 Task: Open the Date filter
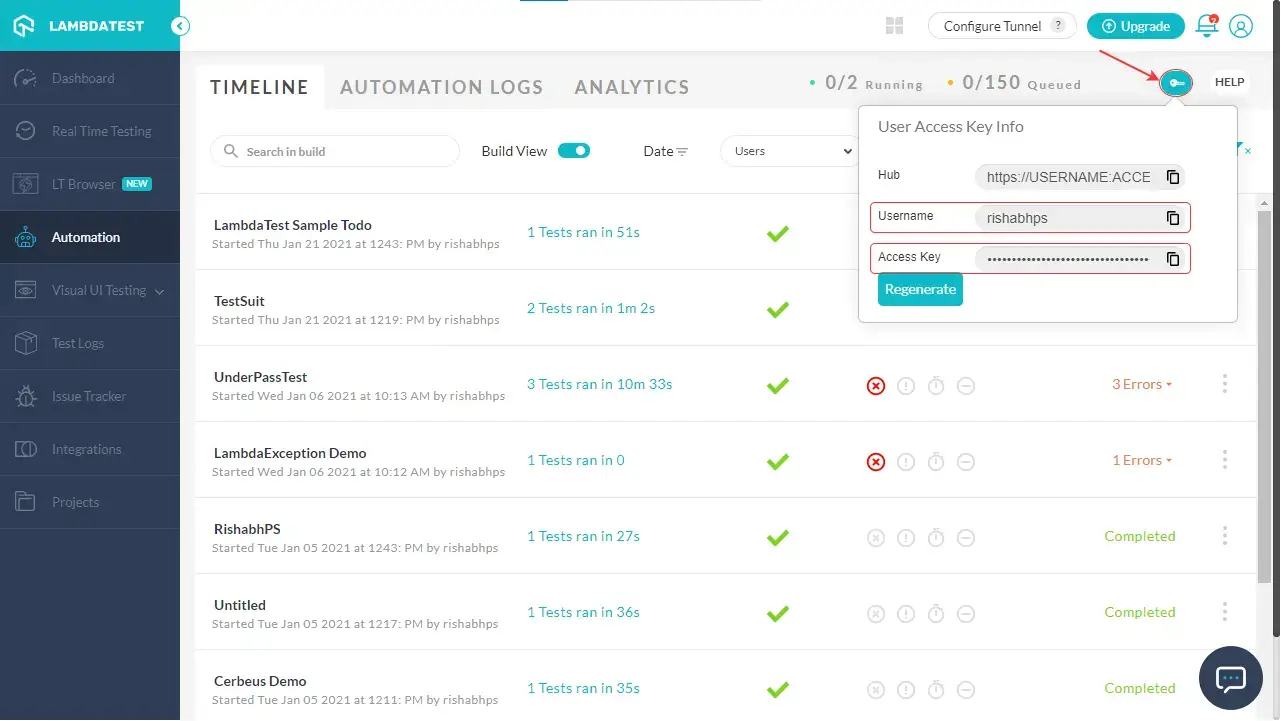[x=665, y=150]
